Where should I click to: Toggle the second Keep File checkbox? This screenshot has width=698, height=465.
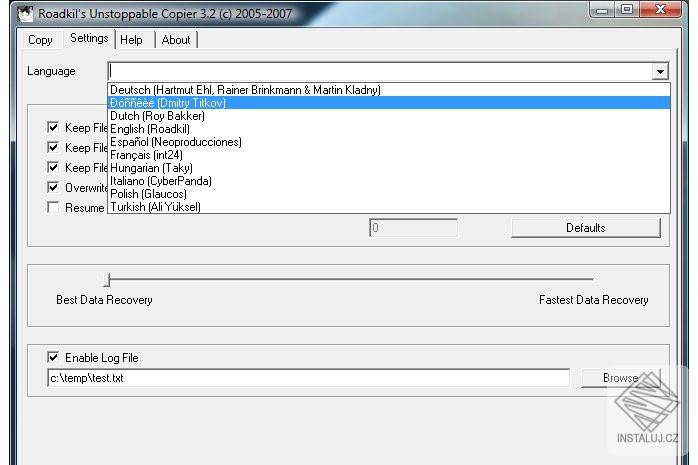click(53, 147)
